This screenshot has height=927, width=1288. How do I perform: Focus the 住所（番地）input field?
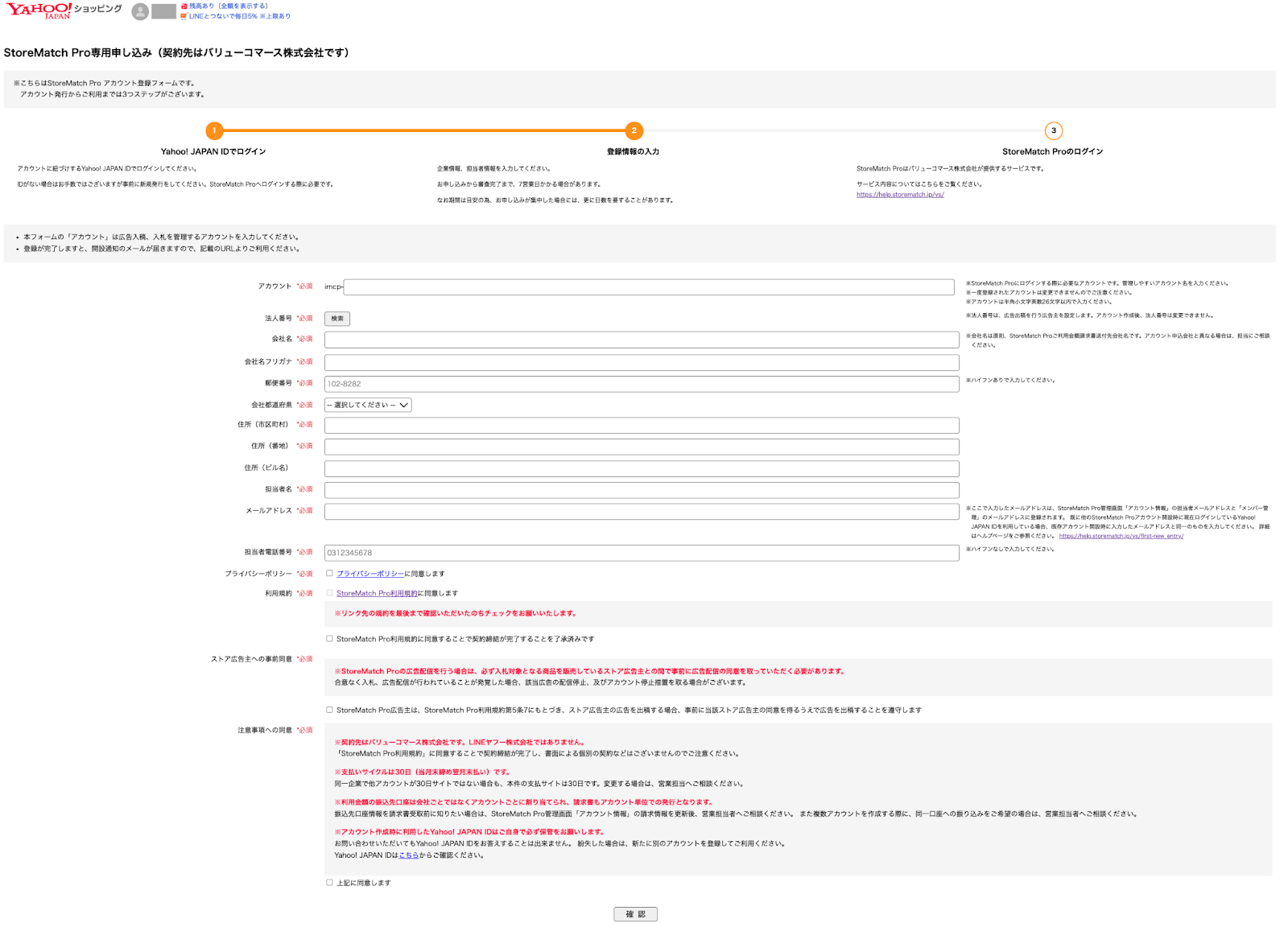point(642,447)
